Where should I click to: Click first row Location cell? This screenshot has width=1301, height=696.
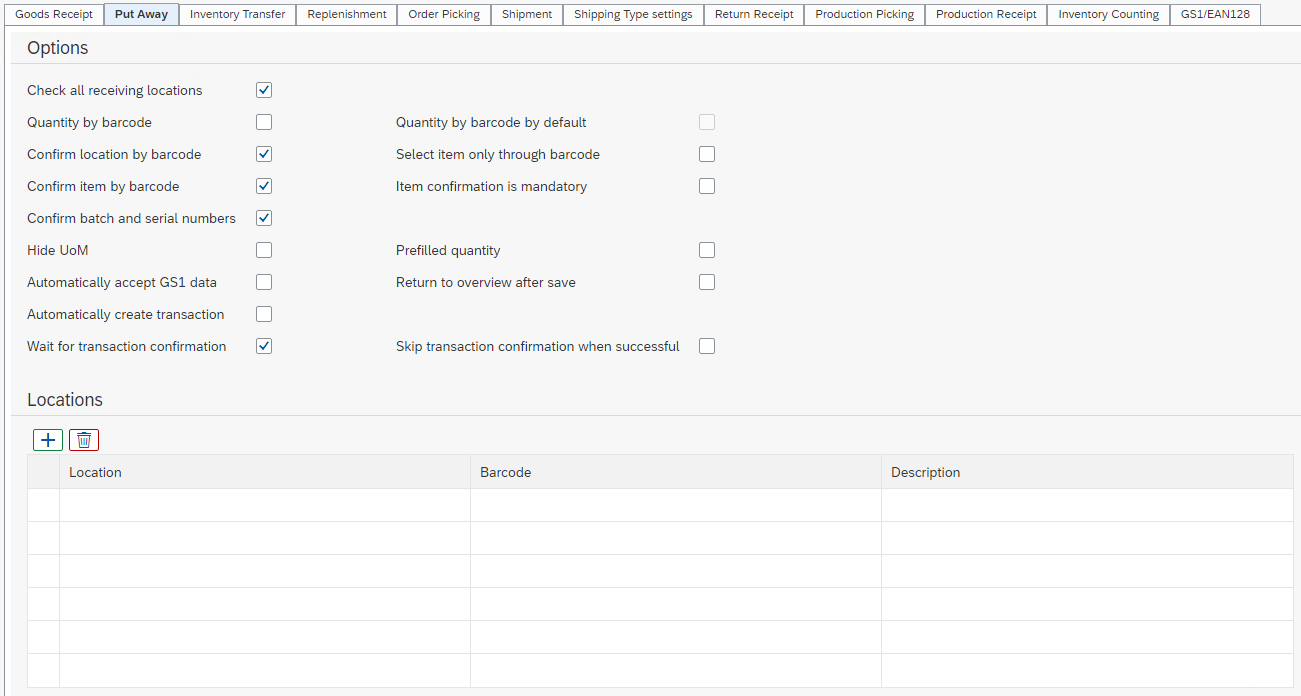point(264,505)
